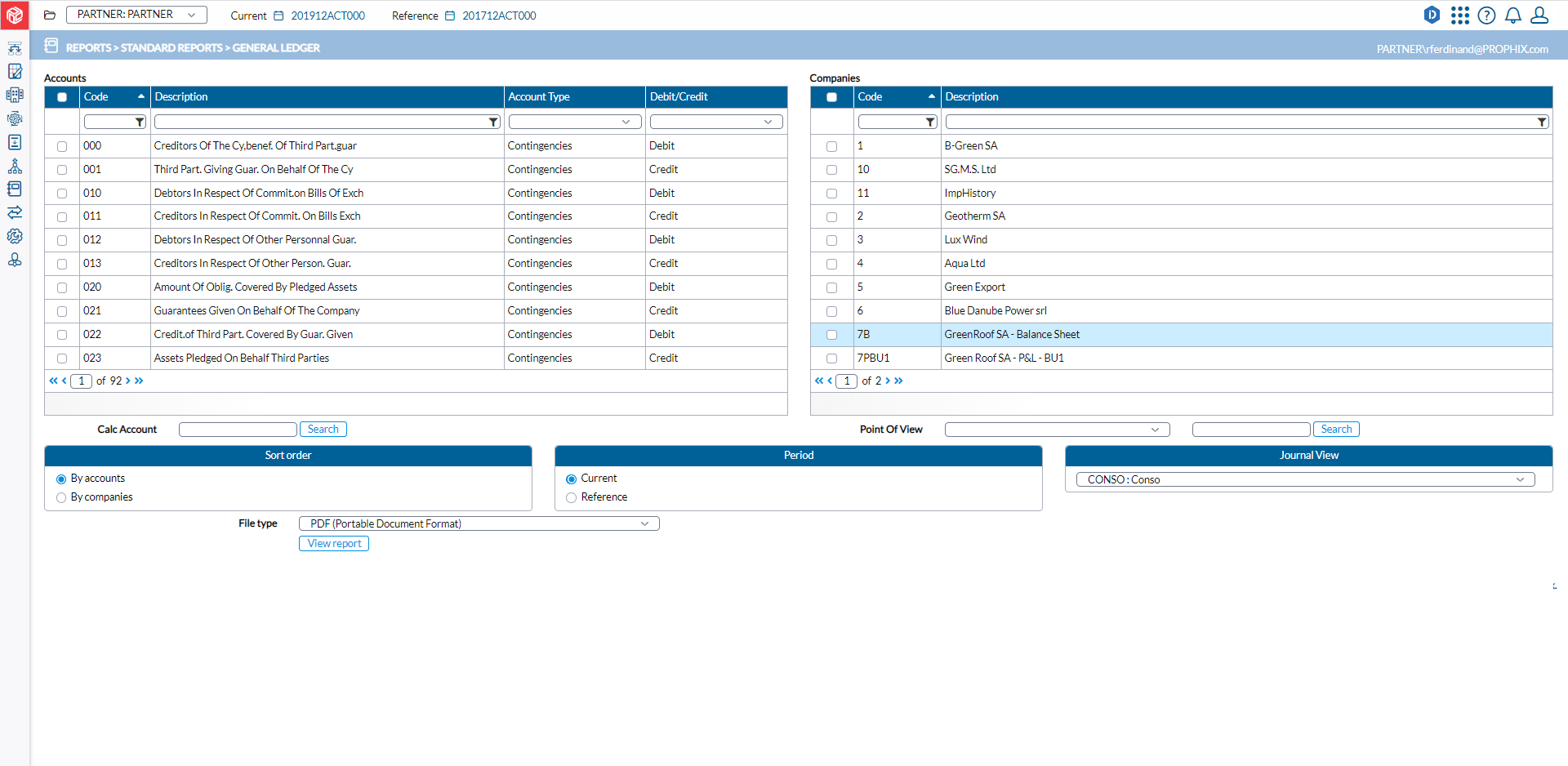Click the folder icon beside PARTNER selector
1568x766 pixels.
(x=50, y=16)
